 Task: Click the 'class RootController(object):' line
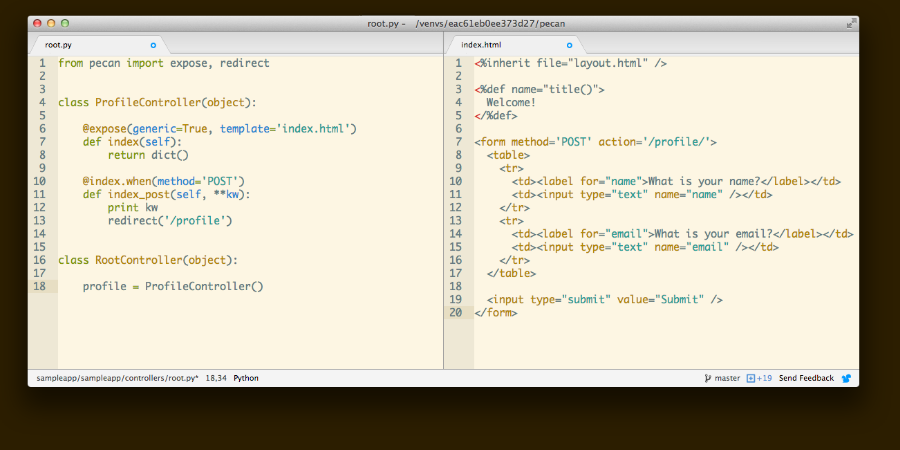[148, 260]
